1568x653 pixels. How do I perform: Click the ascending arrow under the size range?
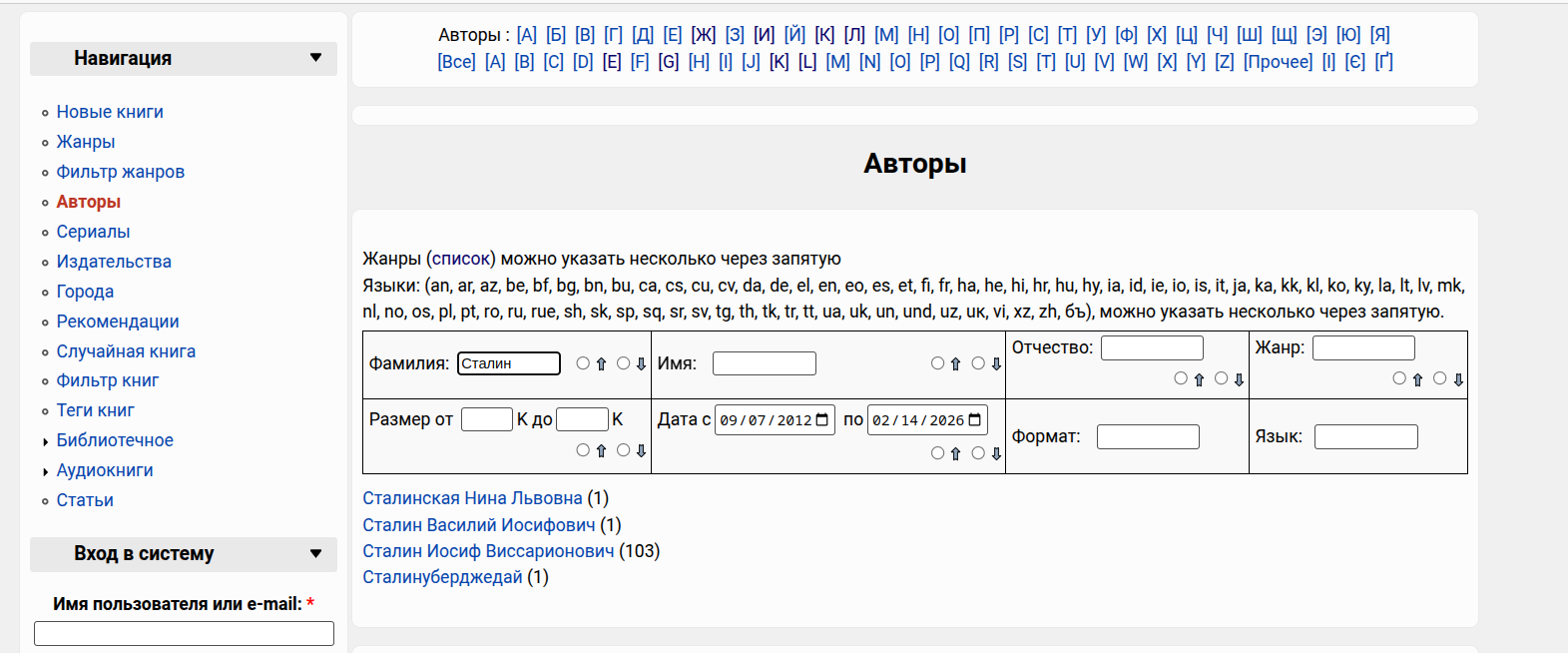(601, 451)
